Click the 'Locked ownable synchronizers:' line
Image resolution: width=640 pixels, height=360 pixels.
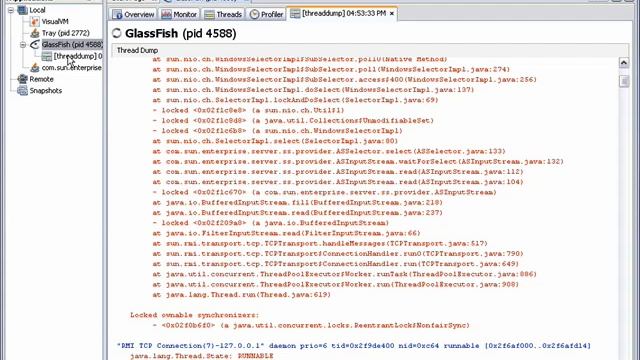194,315
